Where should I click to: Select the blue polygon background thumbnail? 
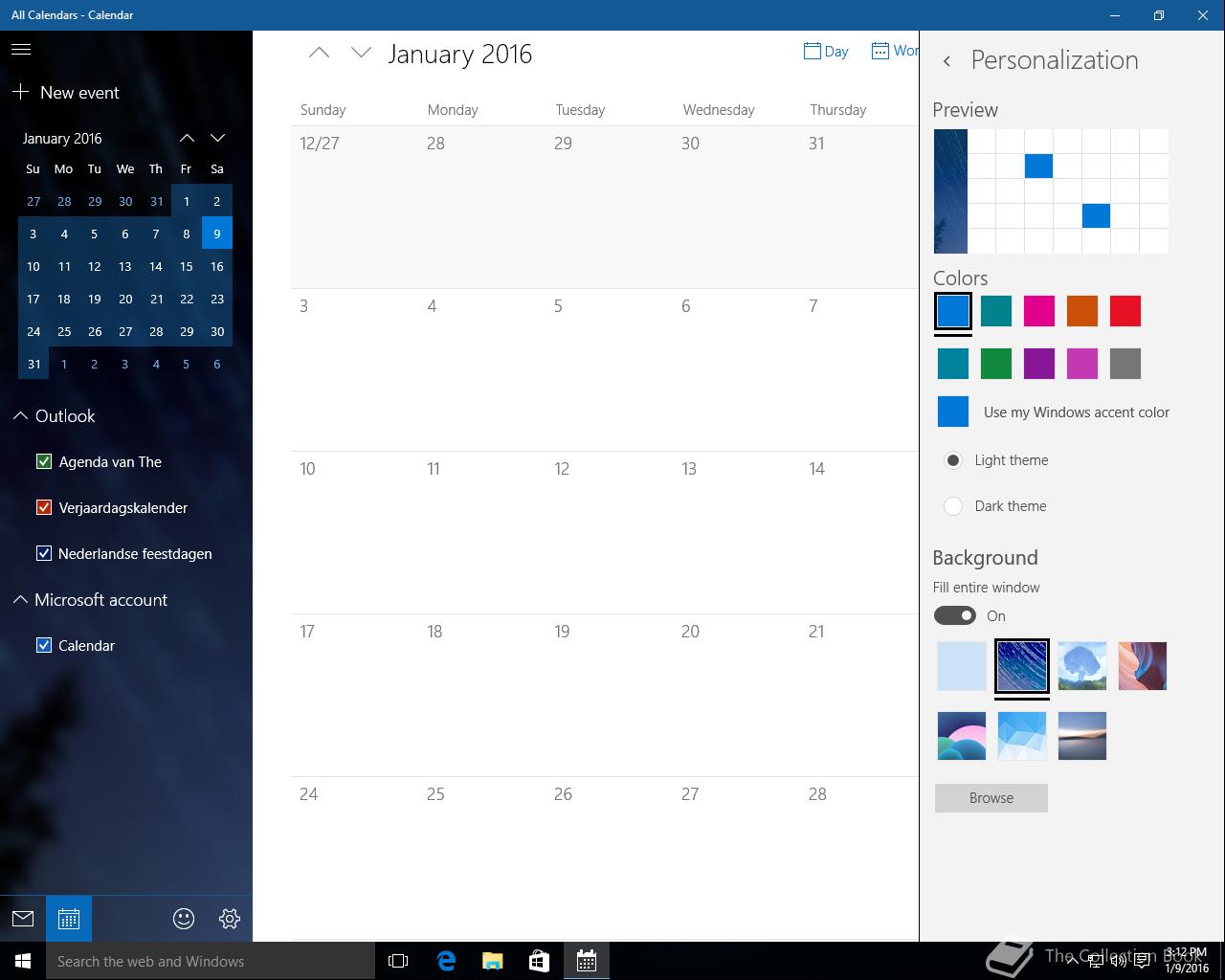tap(1022, 736)
